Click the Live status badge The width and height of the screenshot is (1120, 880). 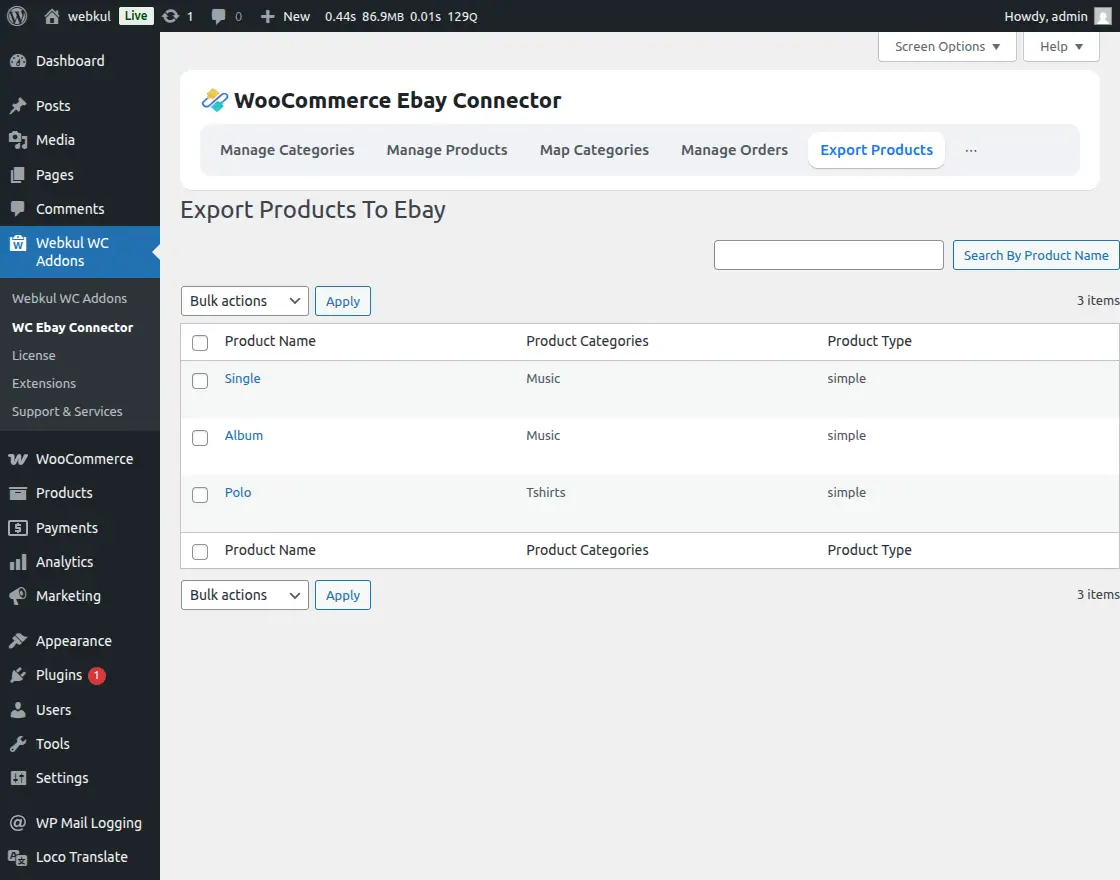[x=136, y=16]
